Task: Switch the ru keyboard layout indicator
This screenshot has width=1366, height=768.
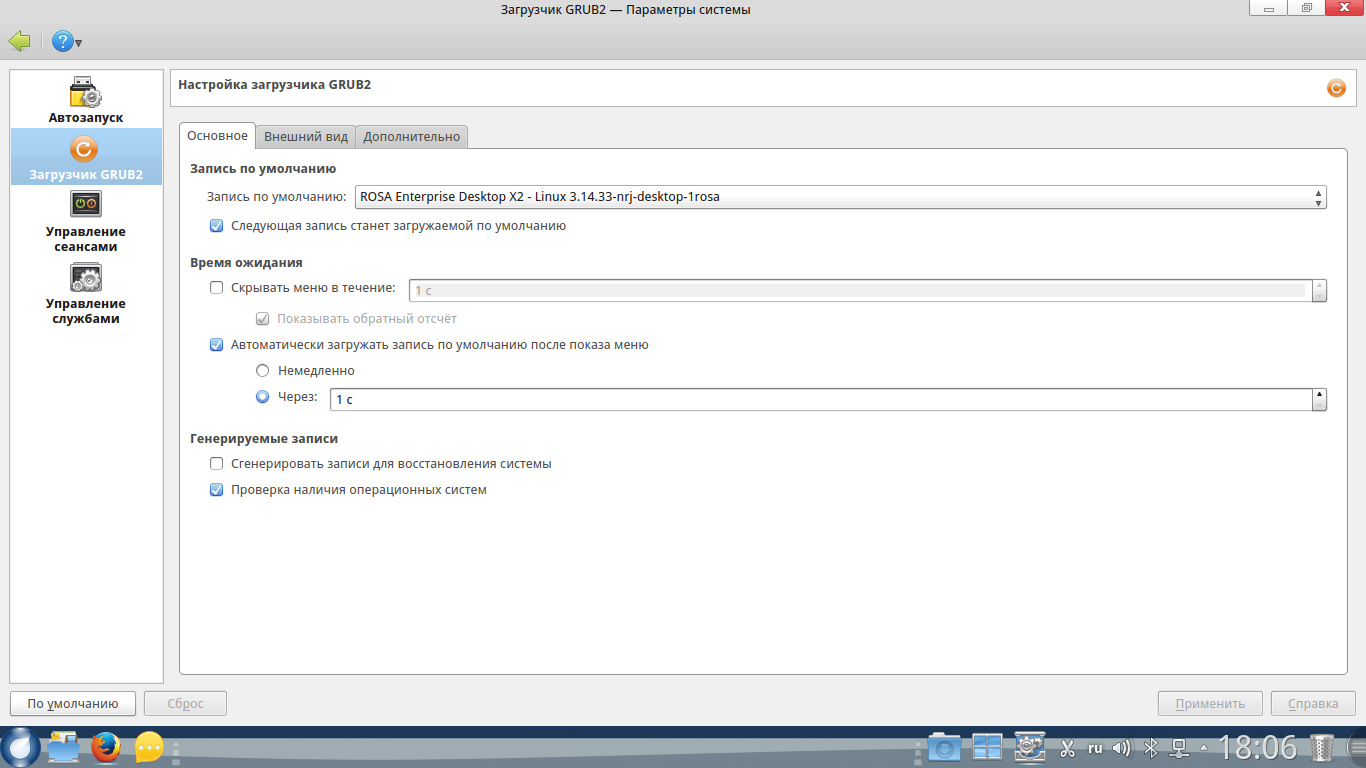Action: [x=1095, y=748]
